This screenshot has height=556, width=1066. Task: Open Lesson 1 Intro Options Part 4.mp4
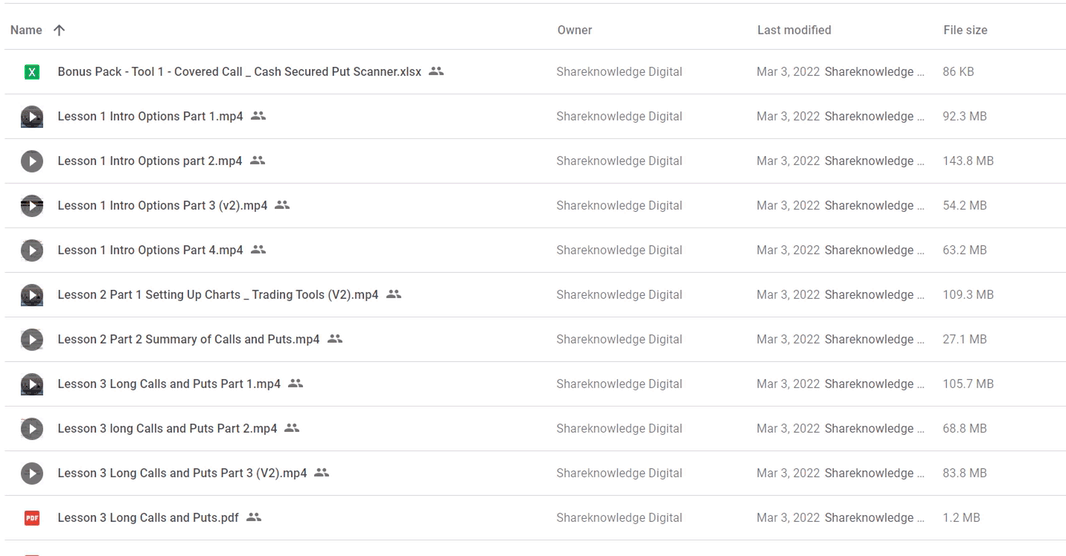[150, 250]
